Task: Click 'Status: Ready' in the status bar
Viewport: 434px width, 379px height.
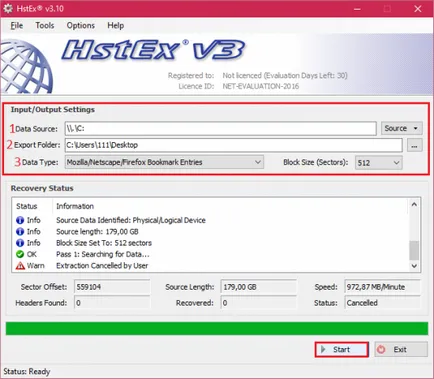Action: [27, 372]
